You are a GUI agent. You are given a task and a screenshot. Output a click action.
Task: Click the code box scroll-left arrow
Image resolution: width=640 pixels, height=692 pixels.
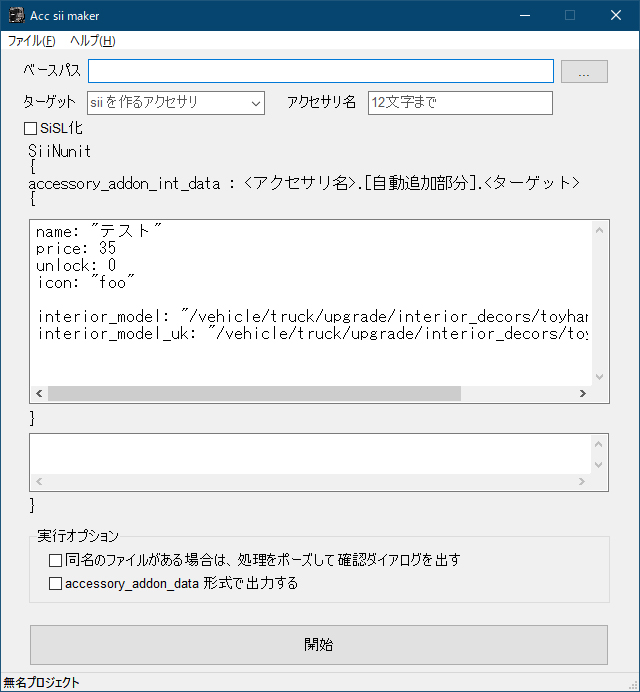(x=39, y=393)
